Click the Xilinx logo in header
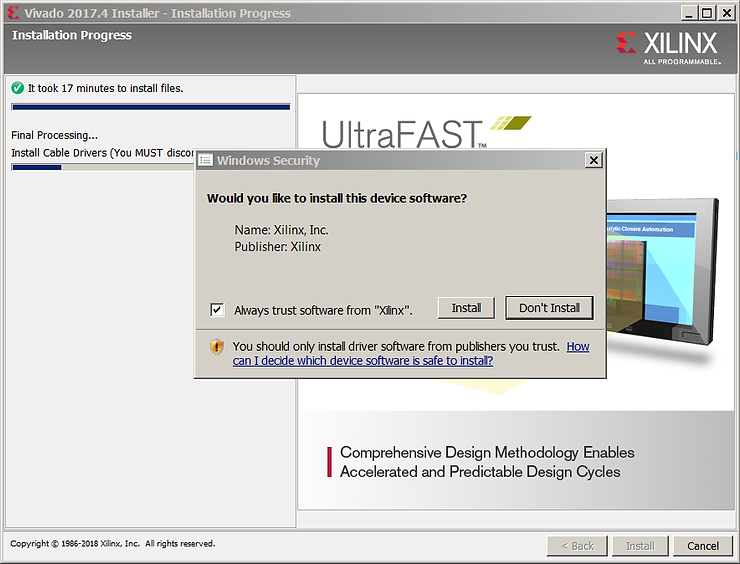Image resolution: width=740 pixels, height=564 pixels. point(668,48)
